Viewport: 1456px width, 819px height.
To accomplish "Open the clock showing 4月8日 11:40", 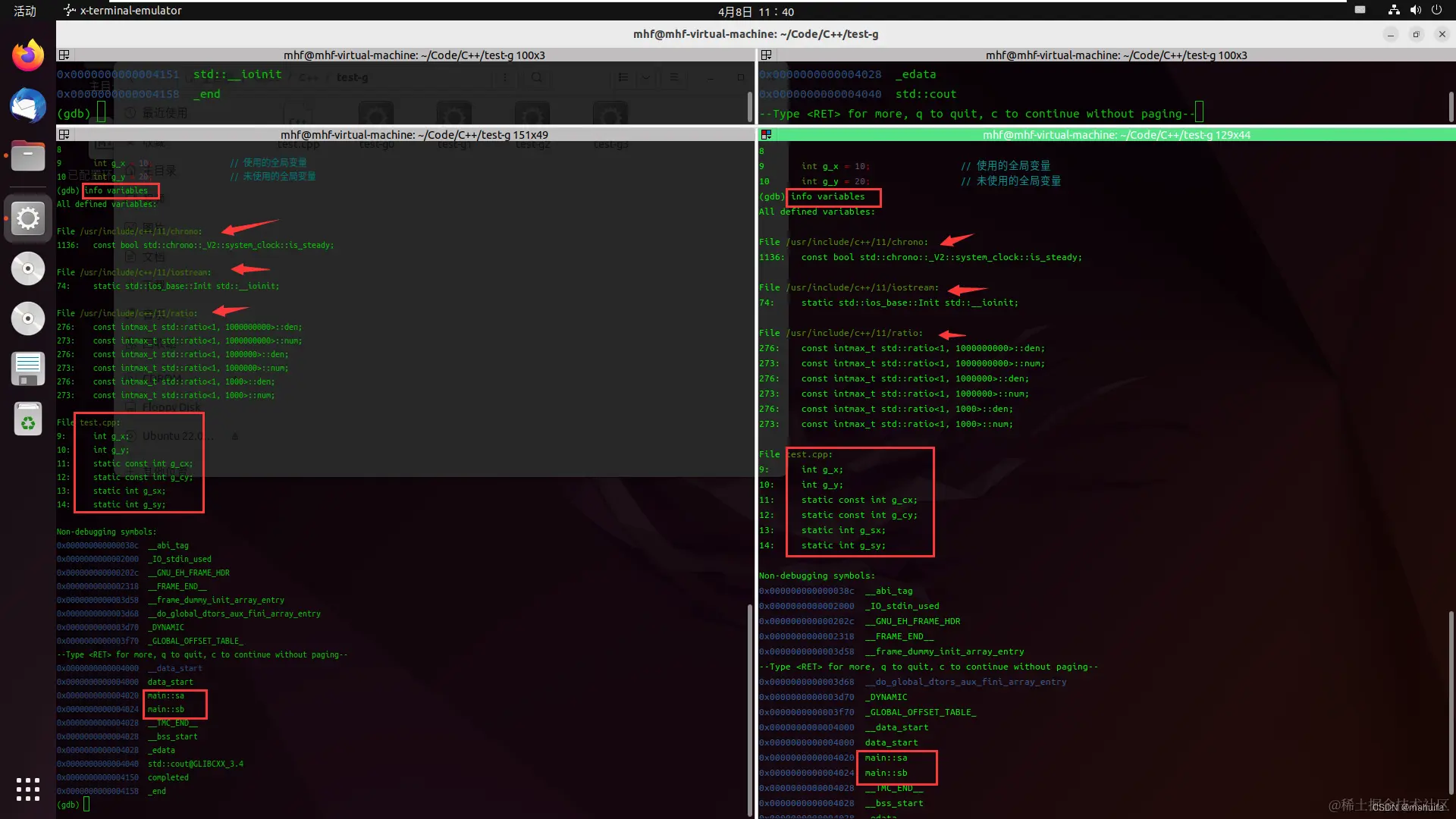I will click(756, 11).
